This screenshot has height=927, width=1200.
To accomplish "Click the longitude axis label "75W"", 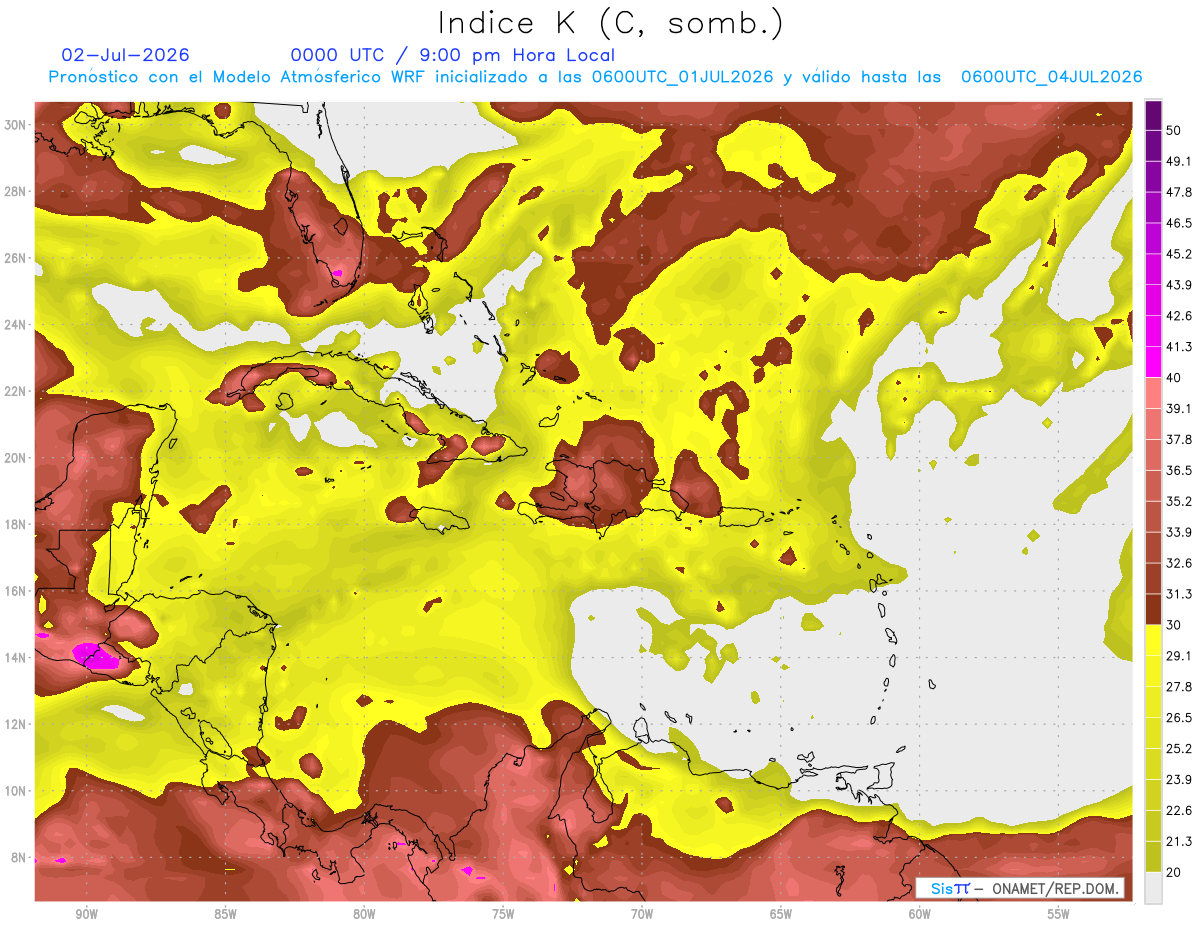I will [x=503, y=914].
